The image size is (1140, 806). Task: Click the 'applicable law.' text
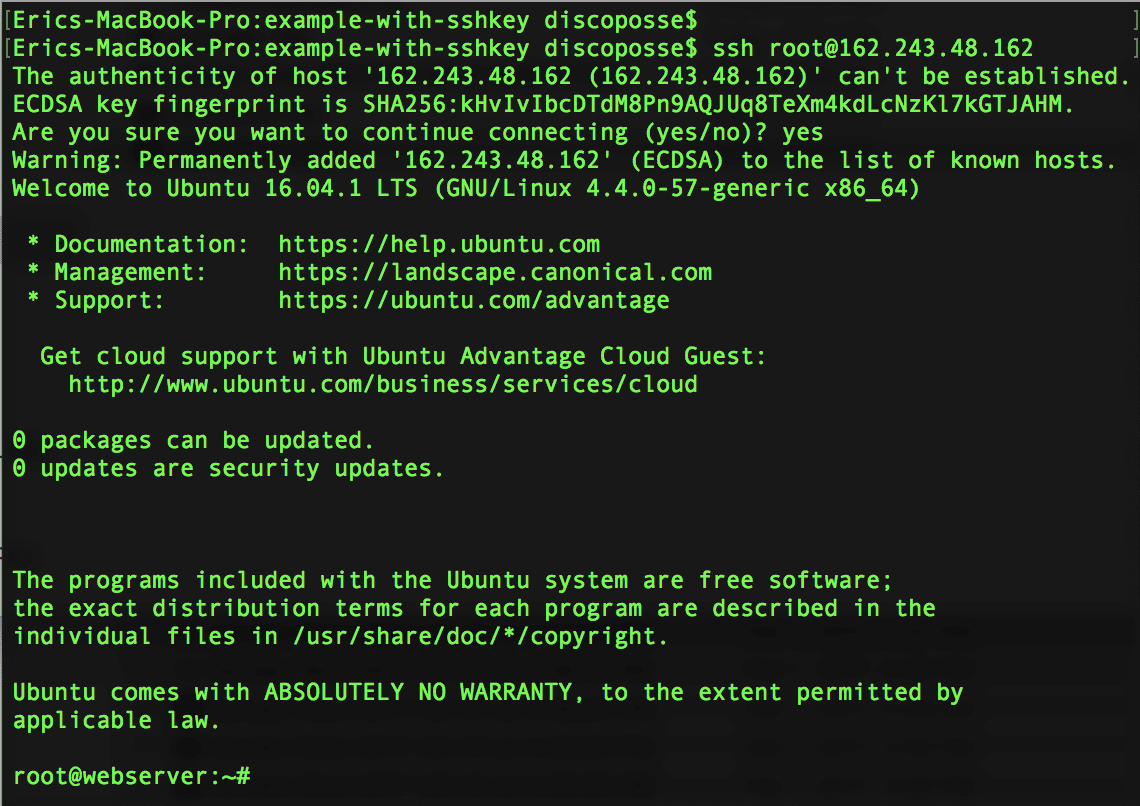coord(116,720)
